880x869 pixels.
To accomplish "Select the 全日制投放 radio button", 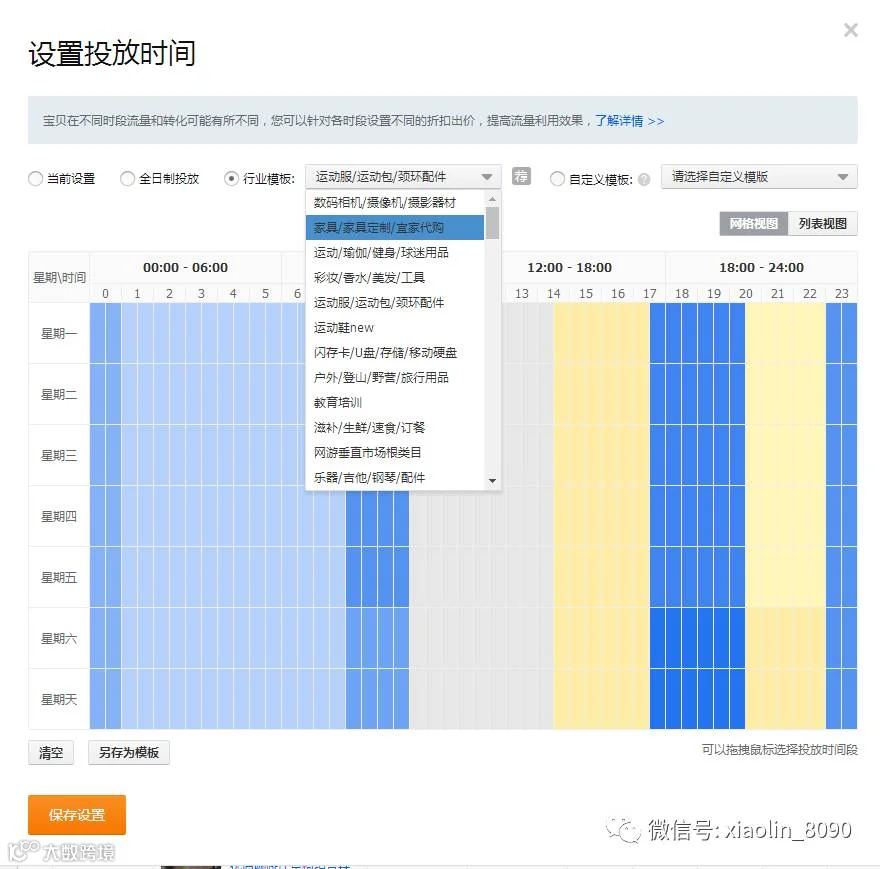I will pos(127,179).
